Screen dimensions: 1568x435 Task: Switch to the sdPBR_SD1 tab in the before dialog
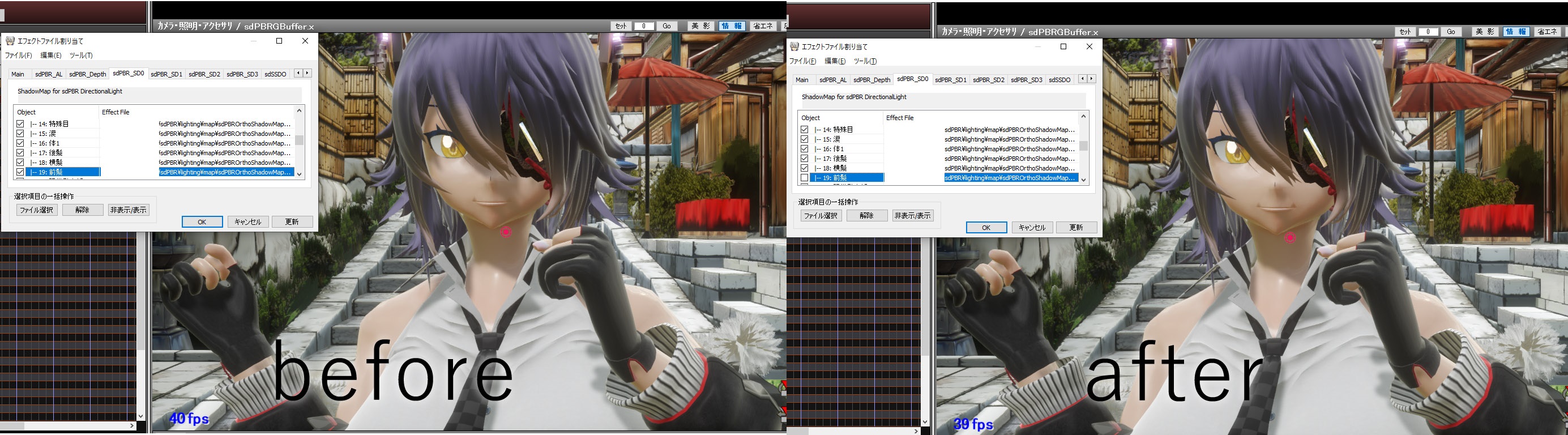click(x=166, y=74)
